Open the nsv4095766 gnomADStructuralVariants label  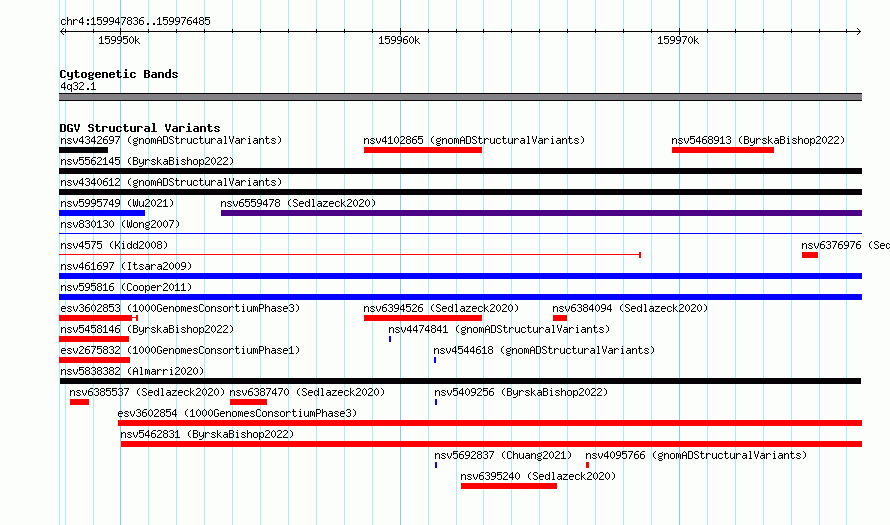696,455
